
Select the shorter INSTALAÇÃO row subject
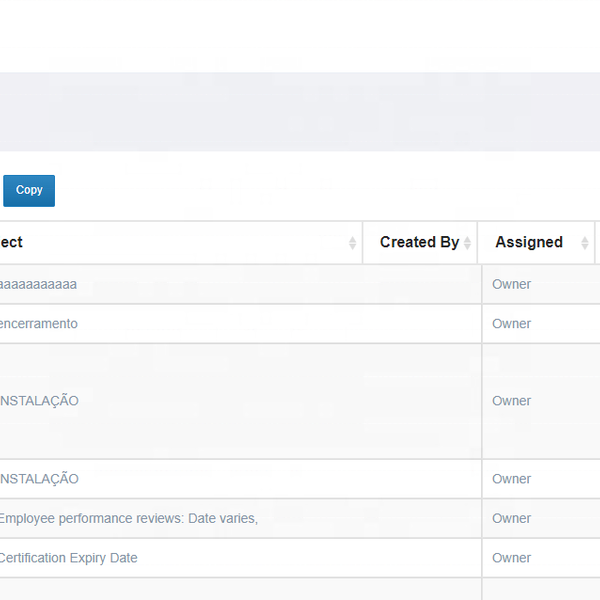pyautogui.click(x=39, y=479)
